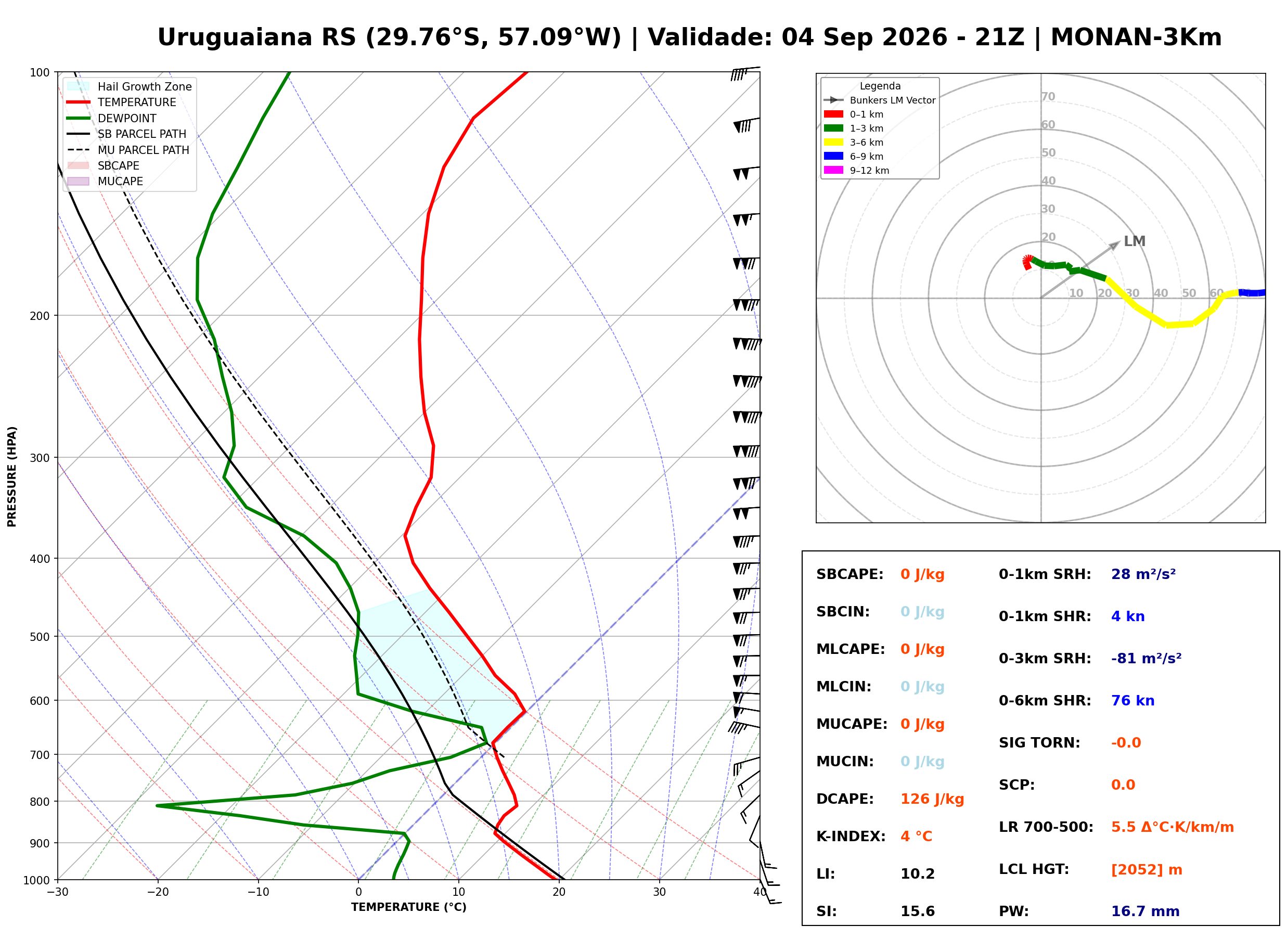Click the green DEWPOINT legend line

[79, 118]
